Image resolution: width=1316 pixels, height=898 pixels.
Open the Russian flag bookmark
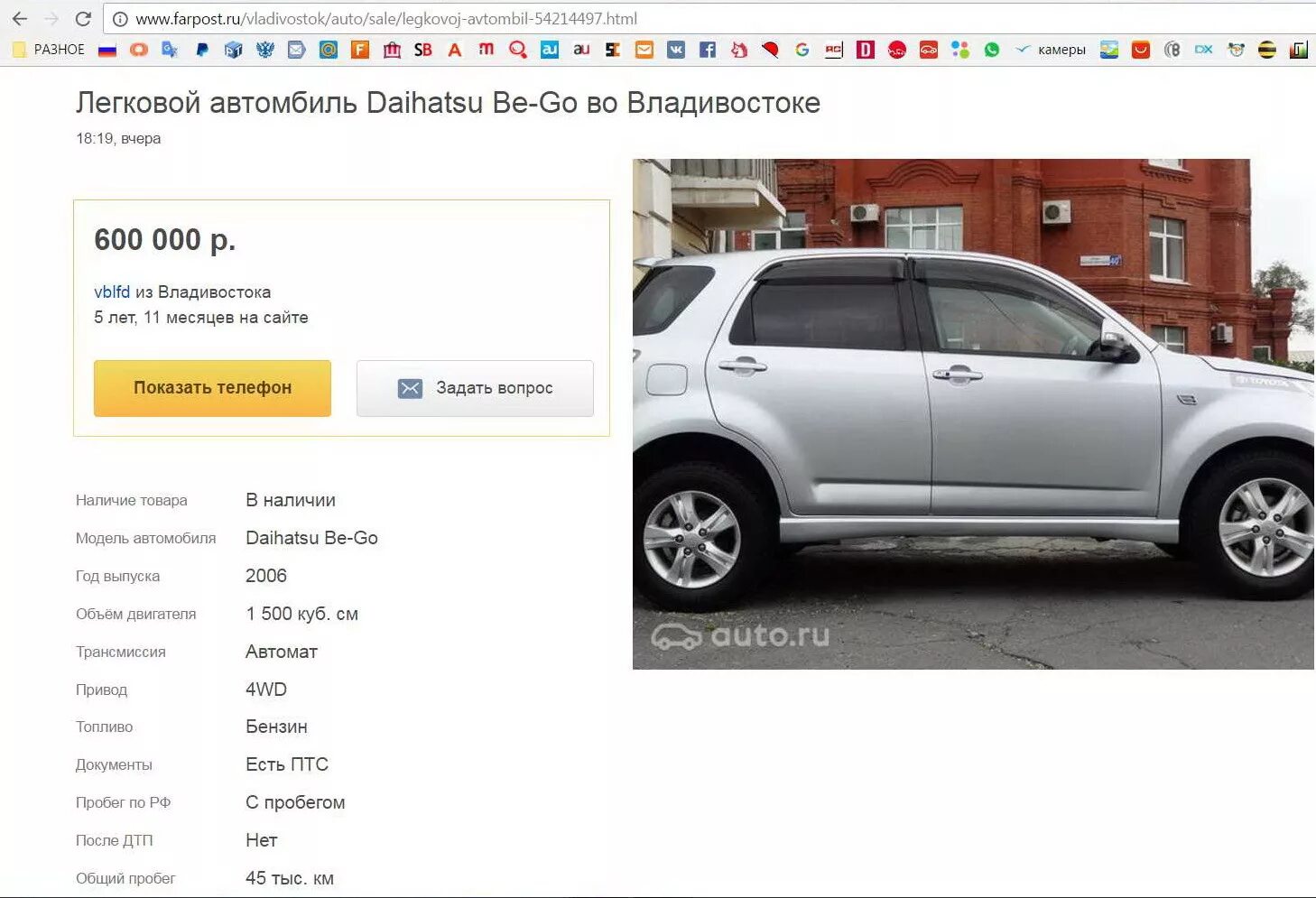click(x=107, y=51)
